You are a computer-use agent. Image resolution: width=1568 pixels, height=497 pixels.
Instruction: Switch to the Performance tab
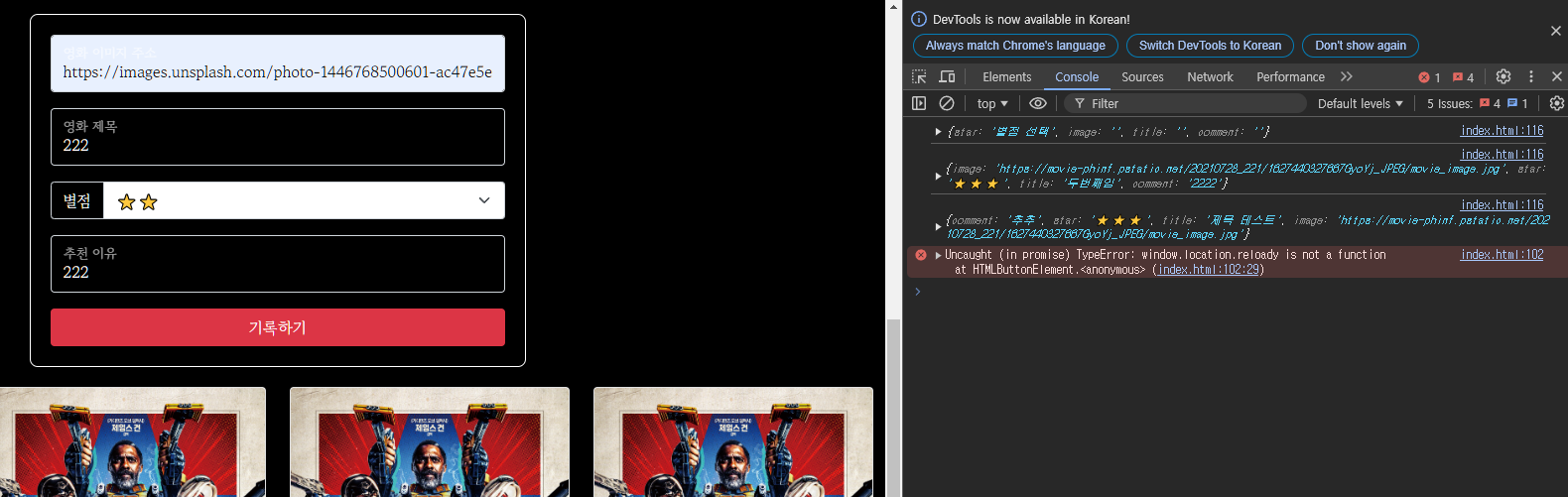tap(1290, 76)
